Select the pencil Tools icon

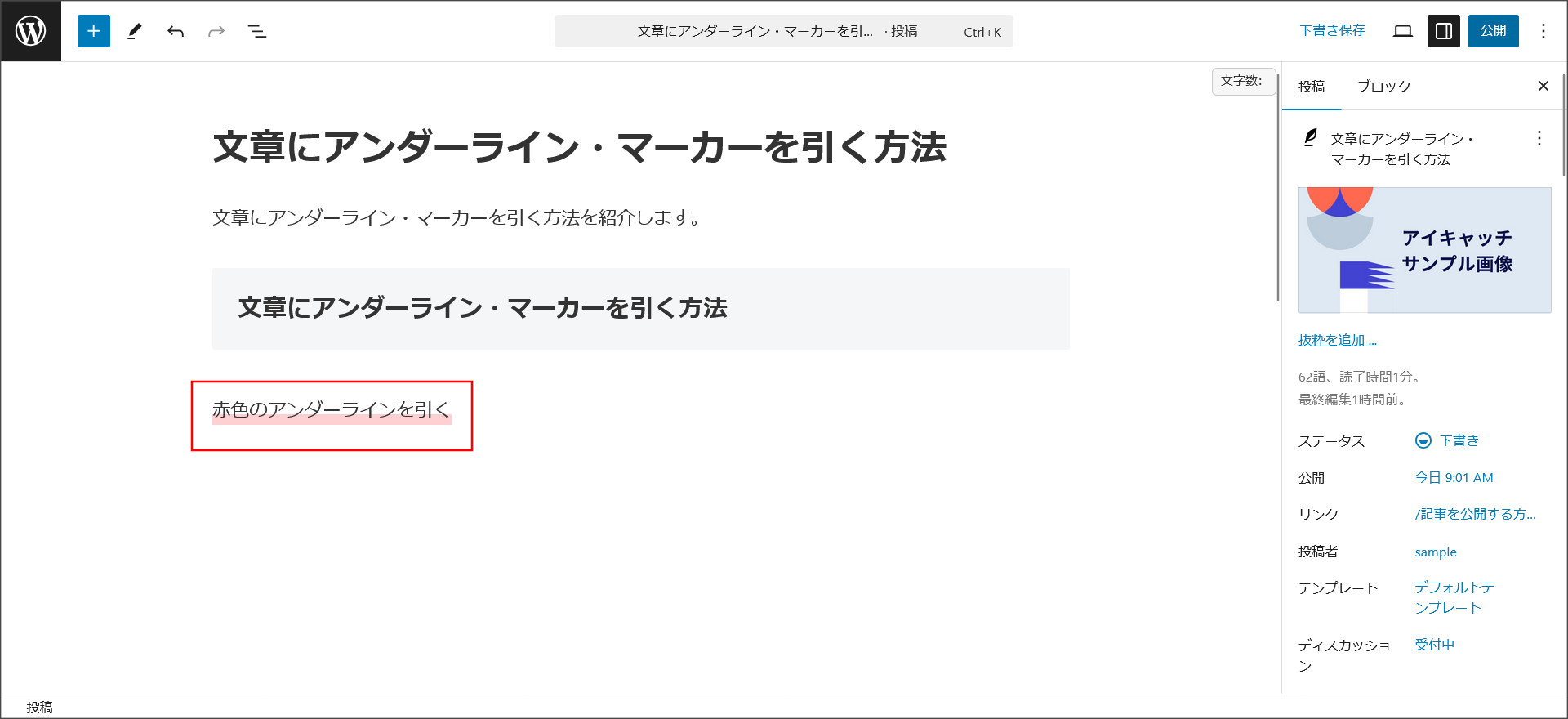click(135, 31)
